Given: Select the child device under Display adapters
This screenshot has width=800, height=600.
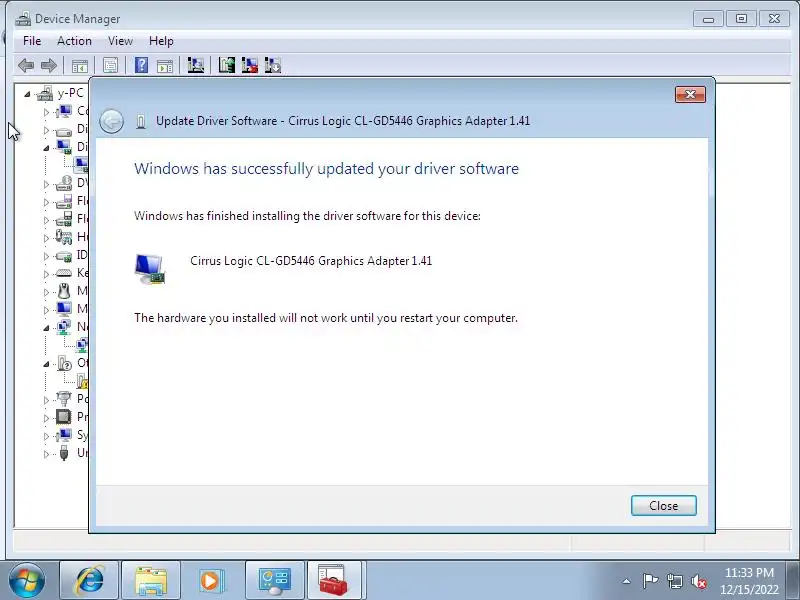Looking at the screenshot, I should point(82,165).
